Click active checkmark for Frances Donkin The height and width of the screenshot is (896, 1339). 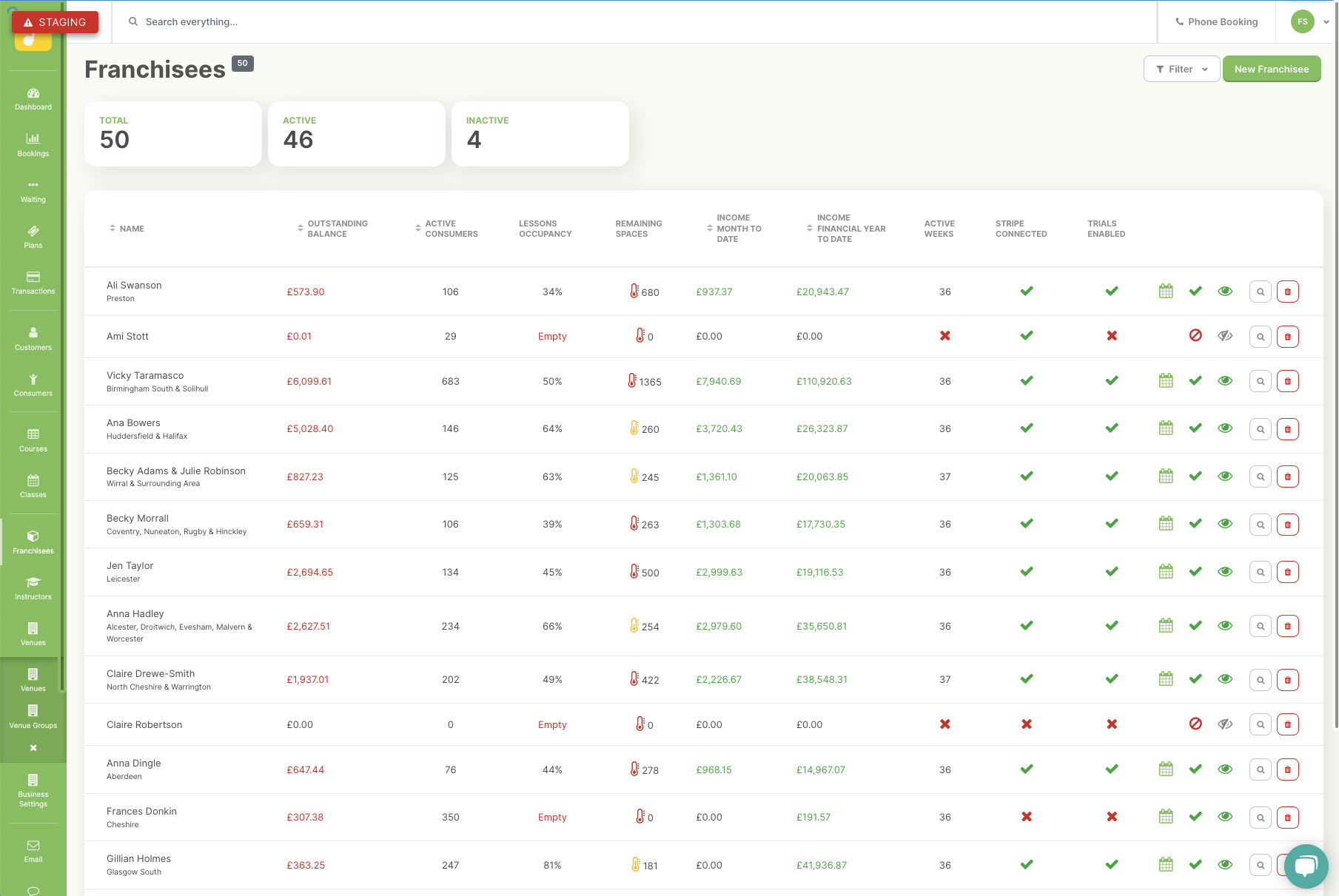[1195, 817]
